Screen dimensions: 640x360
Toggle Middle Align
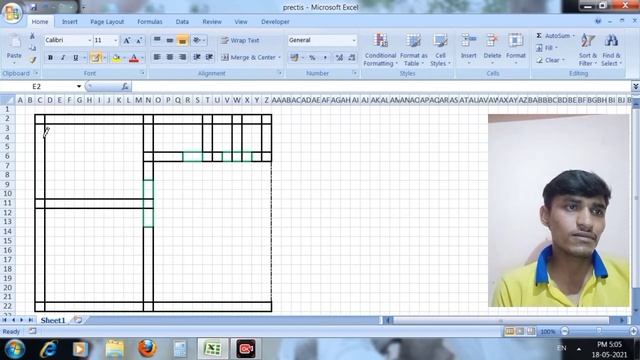170,40
